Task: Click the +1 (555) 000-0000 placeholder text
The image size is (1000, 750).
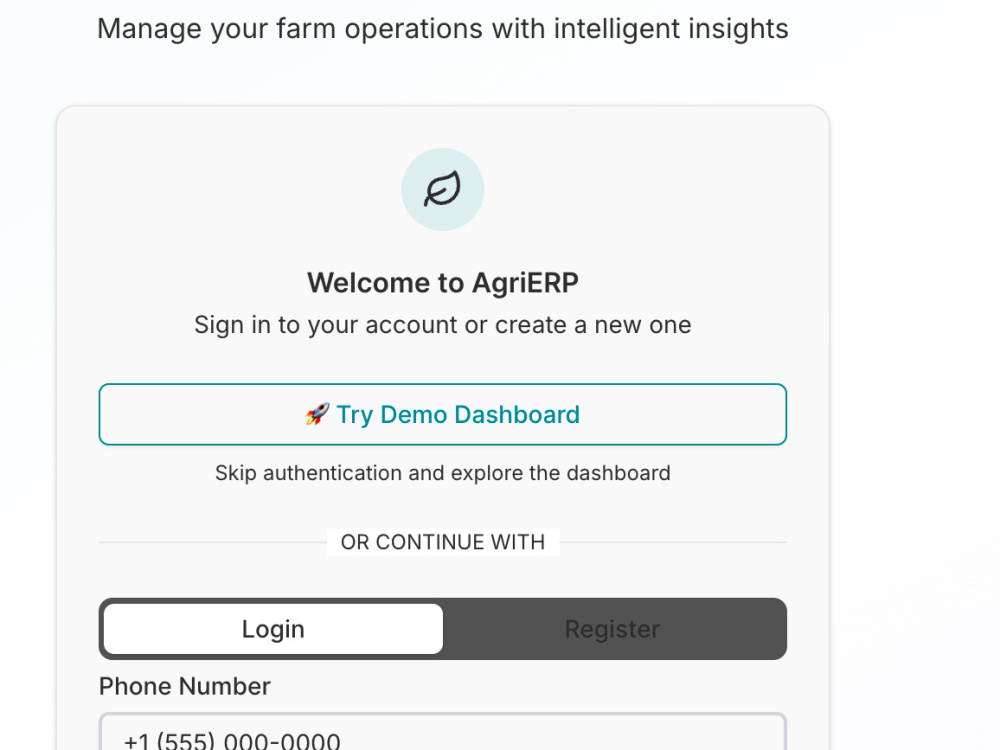Action: tap(232, 742)
